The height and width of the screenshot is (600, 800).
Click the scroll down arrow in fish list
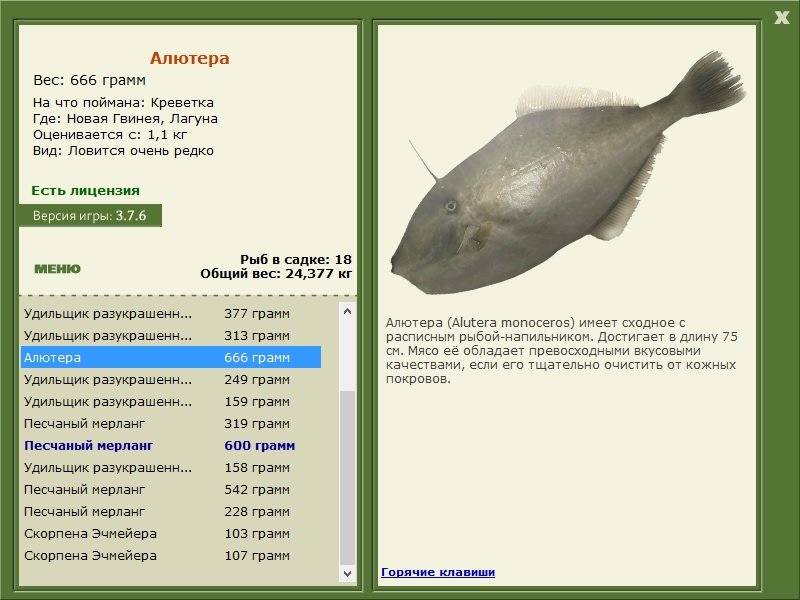(x=347, y=573)
